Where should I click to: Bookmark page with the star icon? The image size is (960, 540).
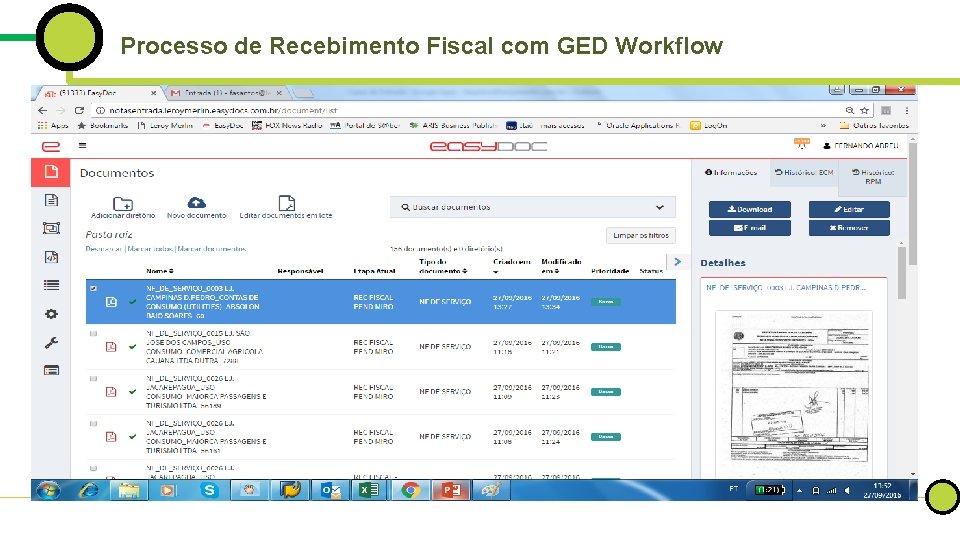[864, 111]
